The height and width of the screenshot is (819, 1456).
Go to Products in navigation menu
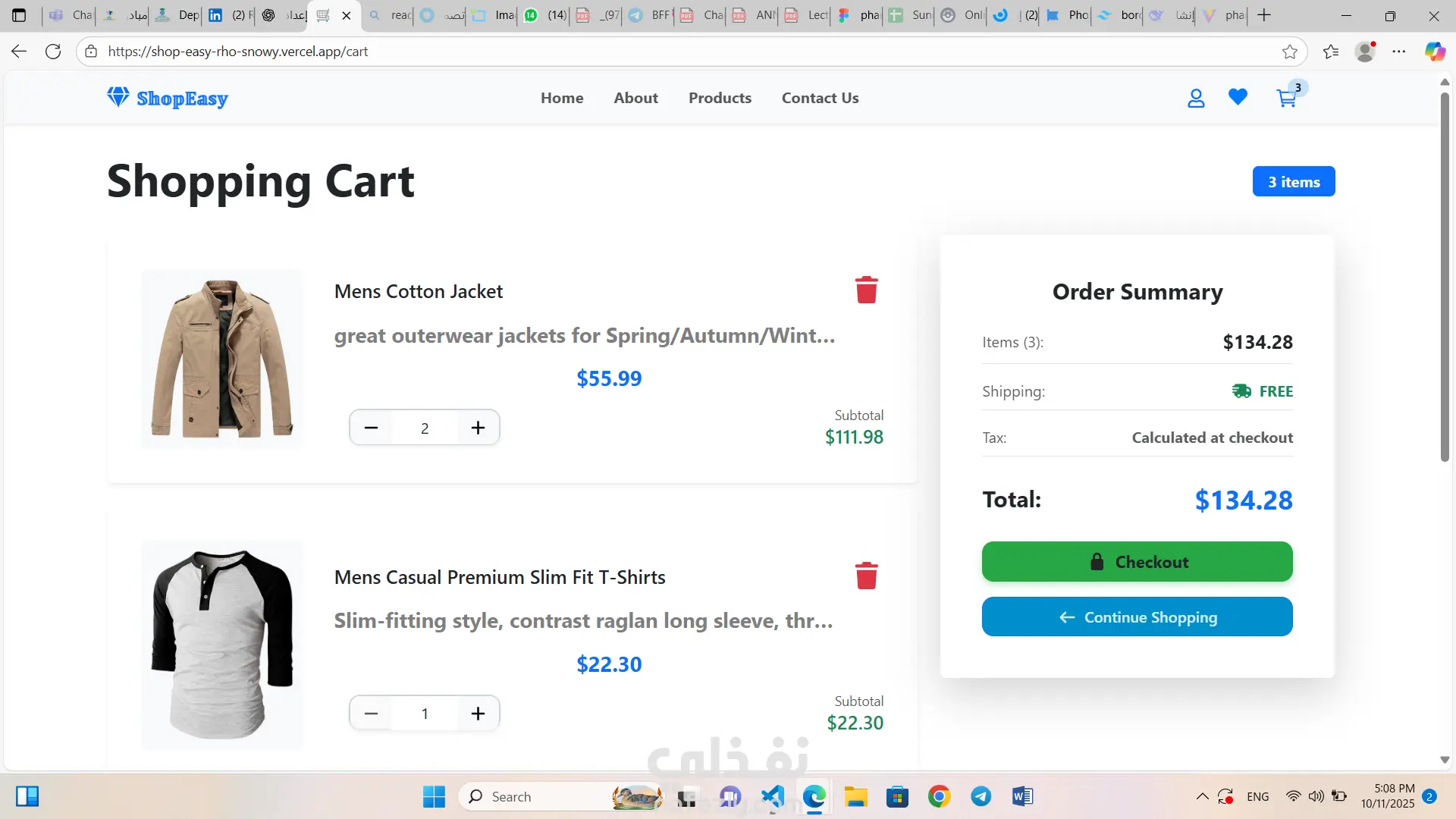[x=720, y=98]
